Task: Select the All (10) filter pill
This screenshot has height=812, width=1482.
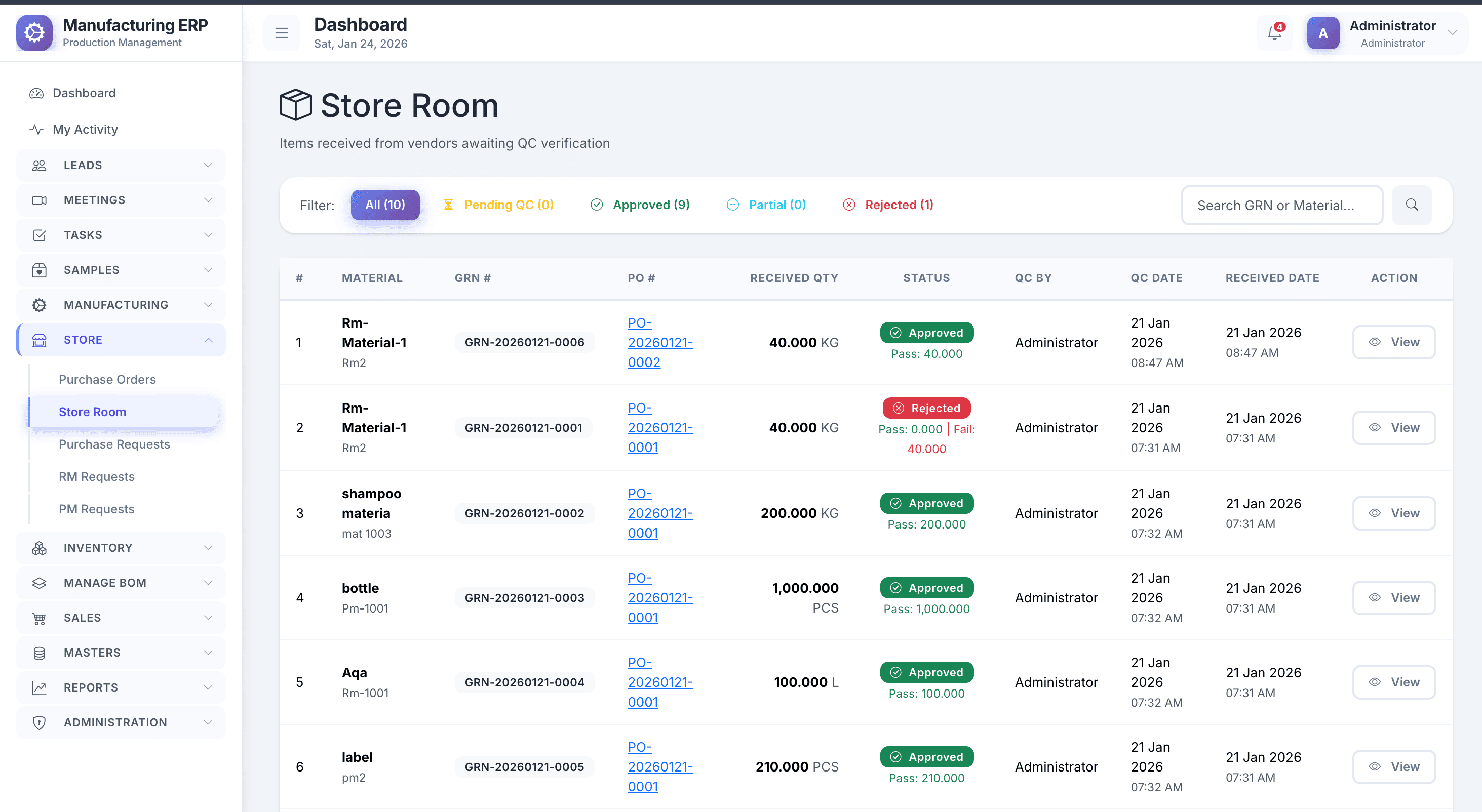Action: point(385,205)
